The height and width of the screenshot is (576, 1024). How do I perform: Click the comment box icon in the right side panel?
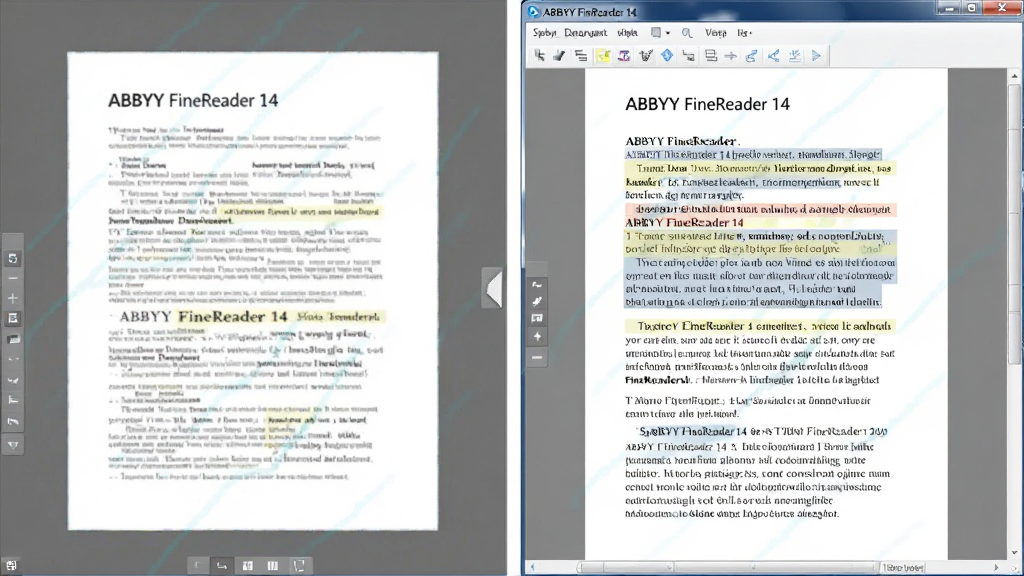[537, 318]
